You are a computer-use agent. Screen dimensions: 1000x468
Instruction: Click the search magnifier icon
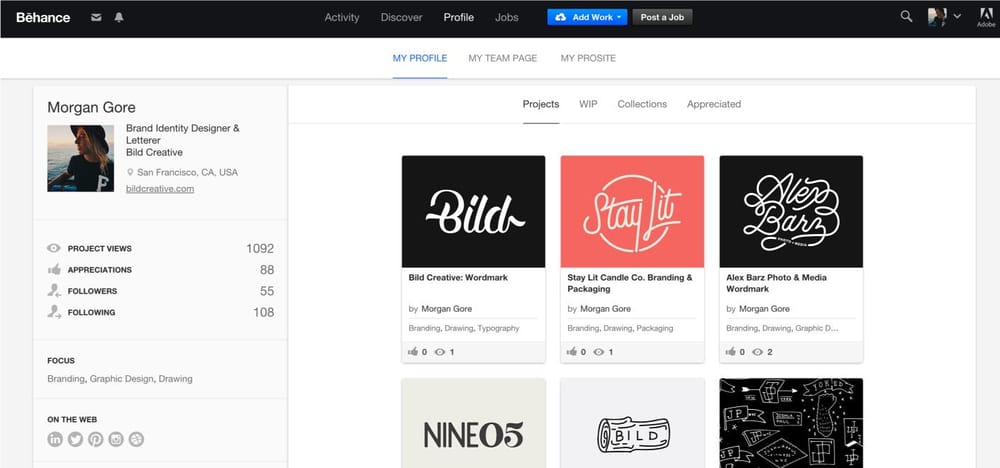906,17
